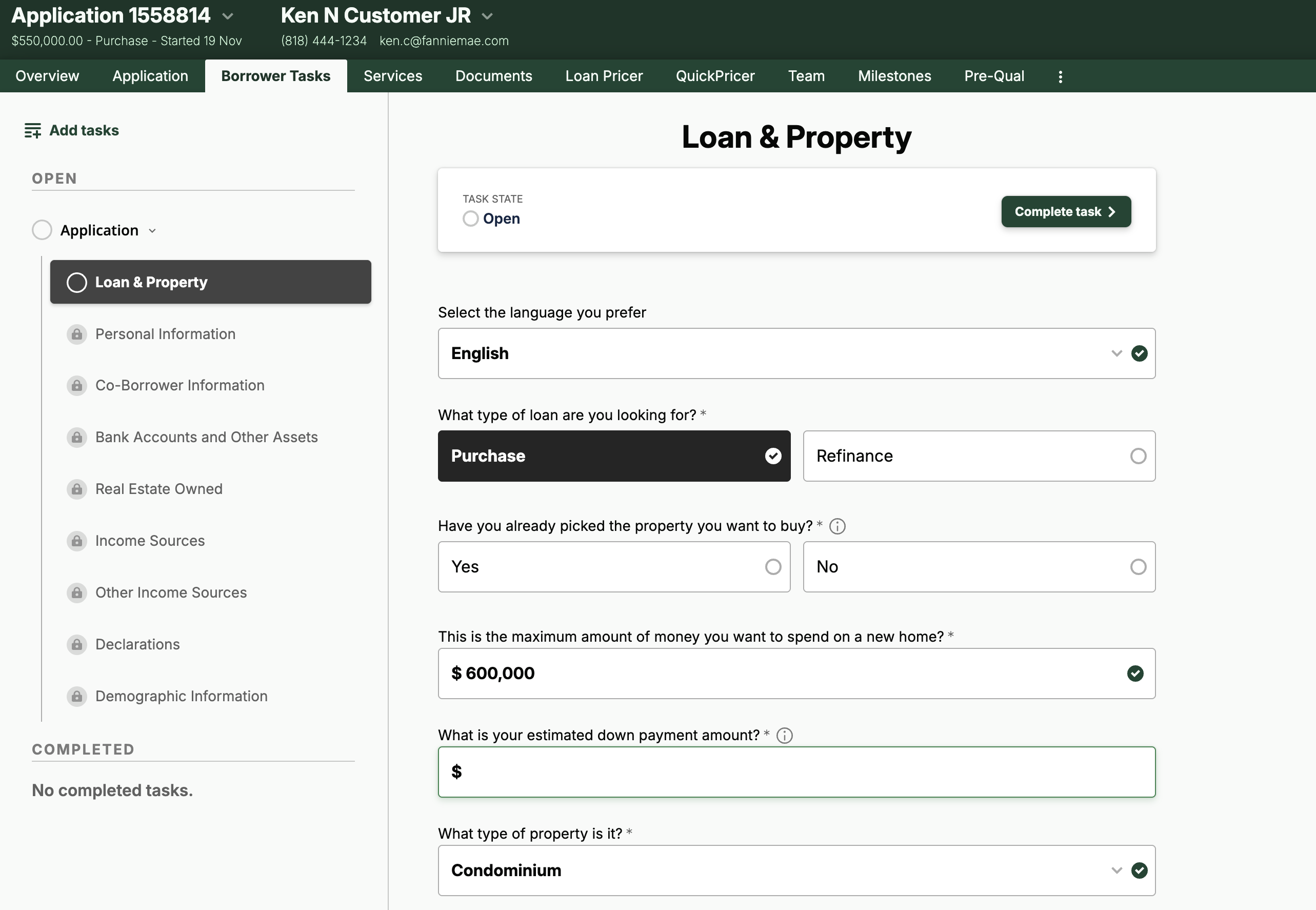
Task: Open the Loan Pricer tab
Action: (x=604, y=76)
